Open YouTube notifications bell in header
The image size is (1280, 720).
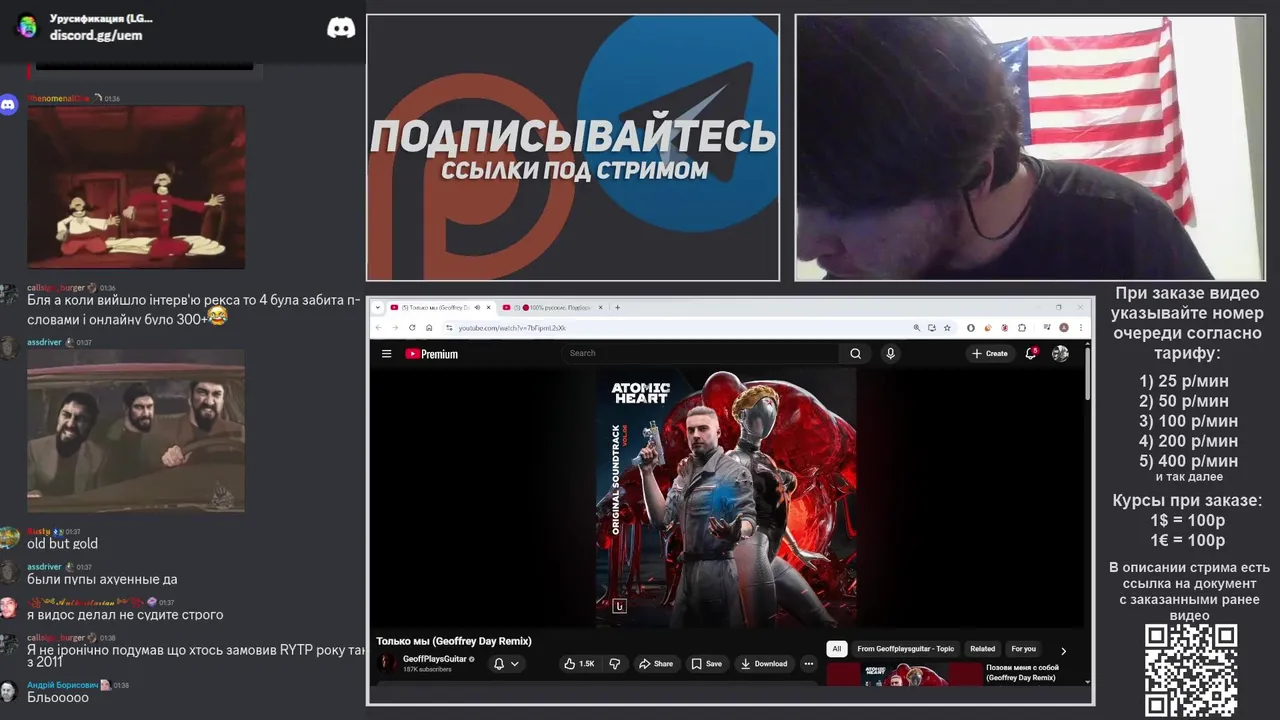tap(1031, 353)
